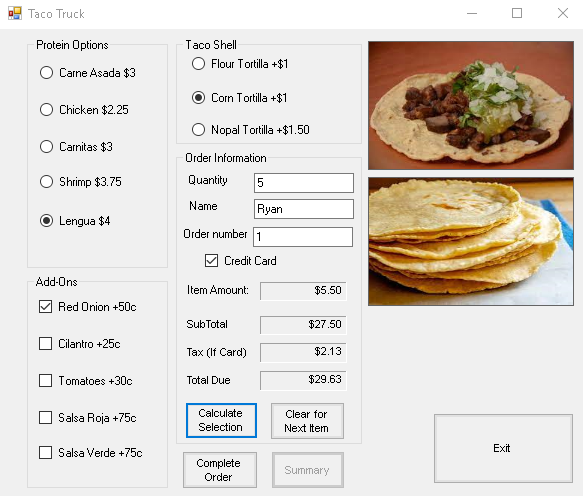
Task: Click the Calculate Selection button
Action: pos(221,420)
